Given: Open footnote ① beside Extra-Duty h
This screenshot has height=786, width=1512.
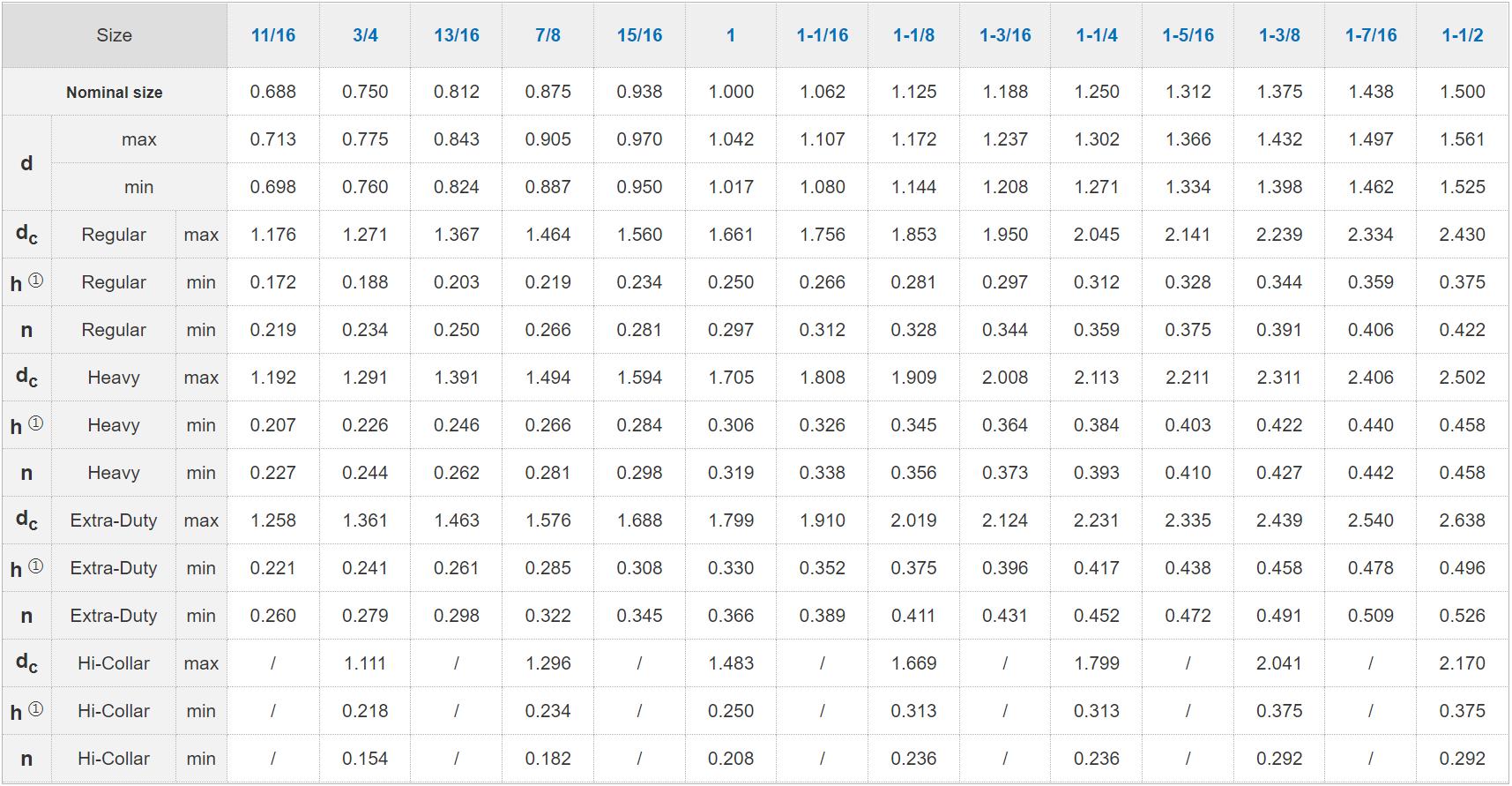Looking at the screenshot, I should 35,566.
